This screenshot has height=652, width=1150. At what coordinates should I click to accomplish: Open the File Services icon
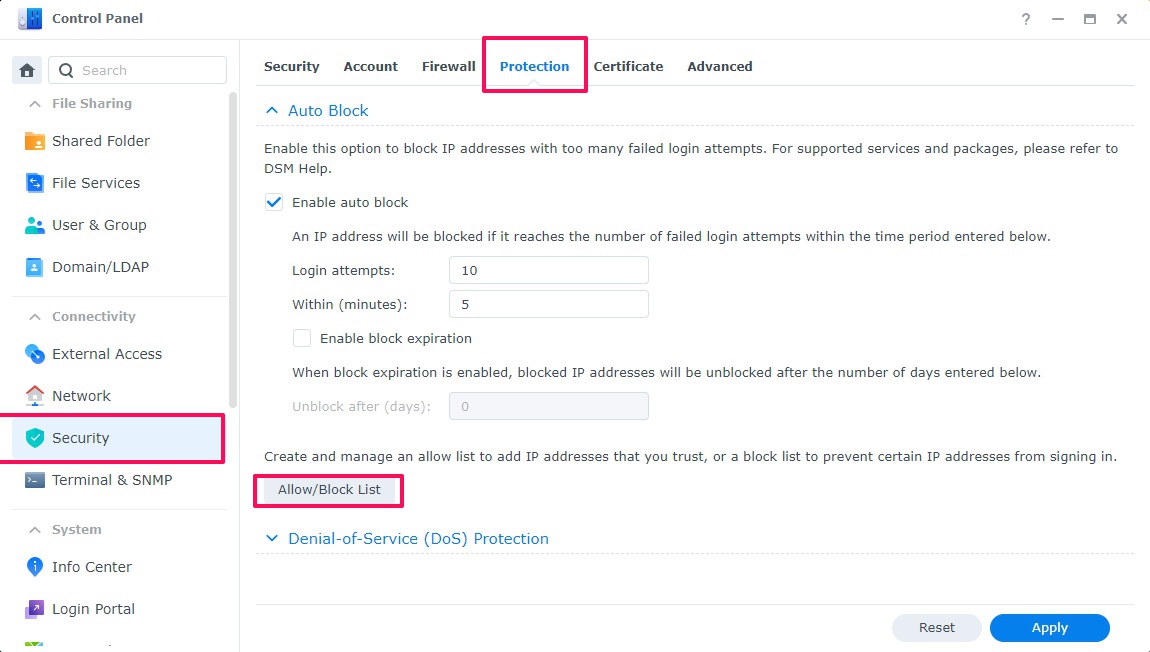pyautogui.click(x=35, y=183)
